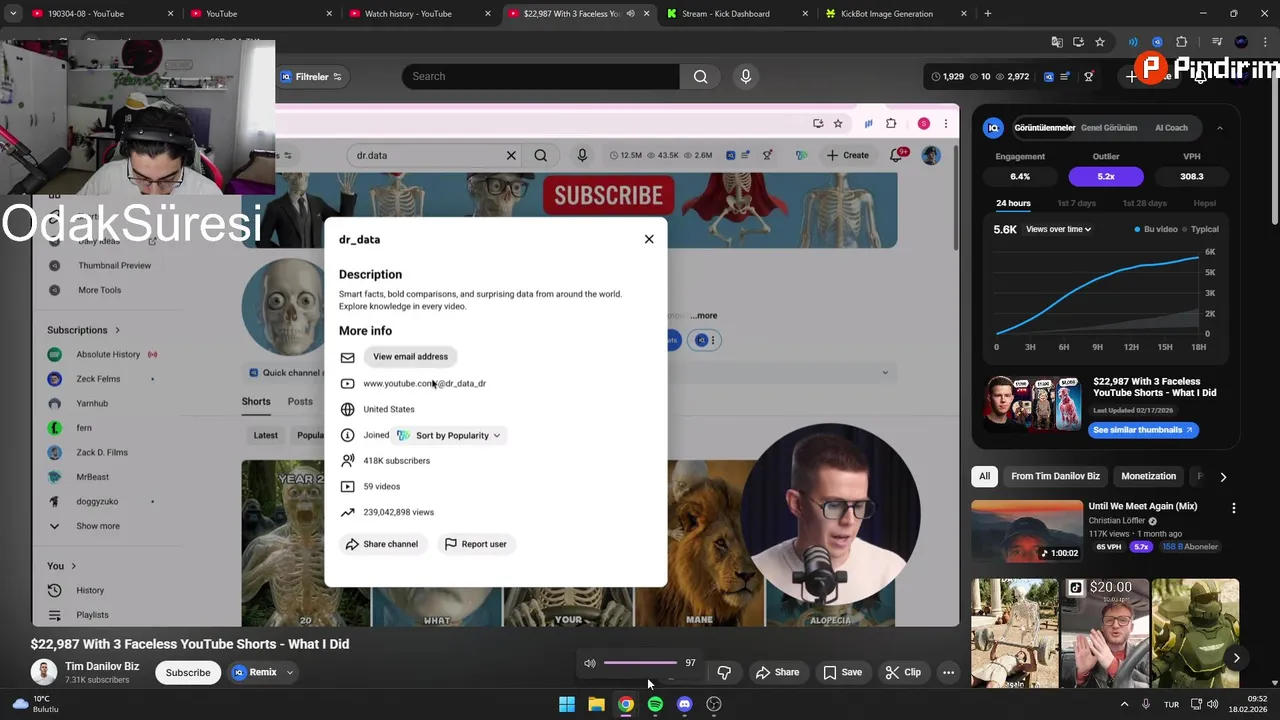Viewport: 1280px width, 720px height.
Task: Focus the YouTube Search field
Action: pos(541,76)
